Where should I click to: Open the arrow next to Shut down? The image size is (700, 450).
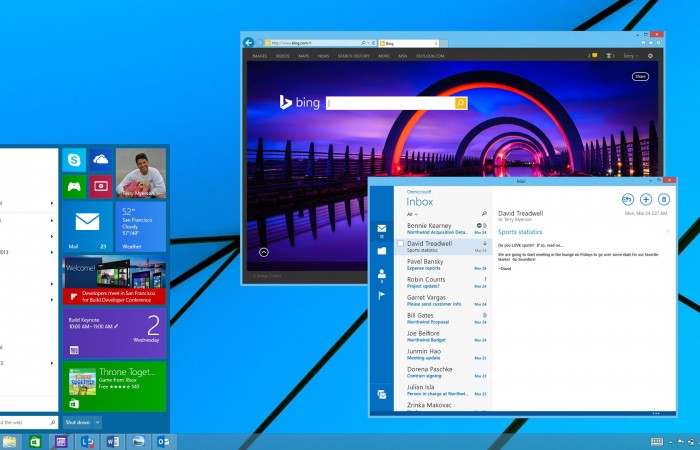point(98,423)
